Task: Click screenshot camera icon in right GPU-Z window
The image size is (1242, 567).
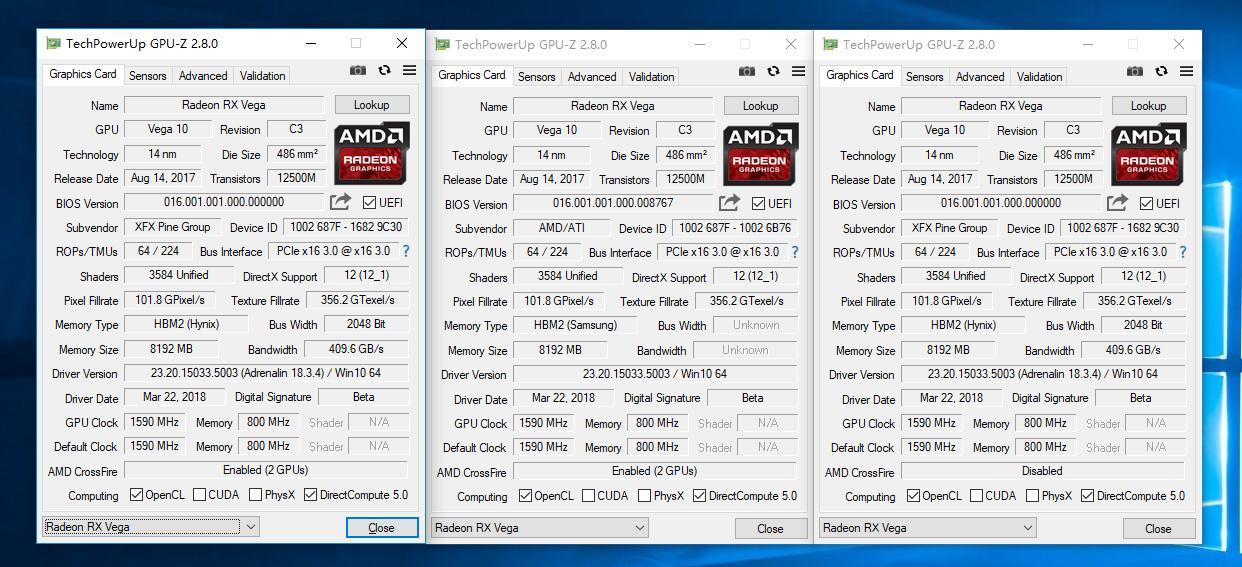Action: pos(1135,72)
